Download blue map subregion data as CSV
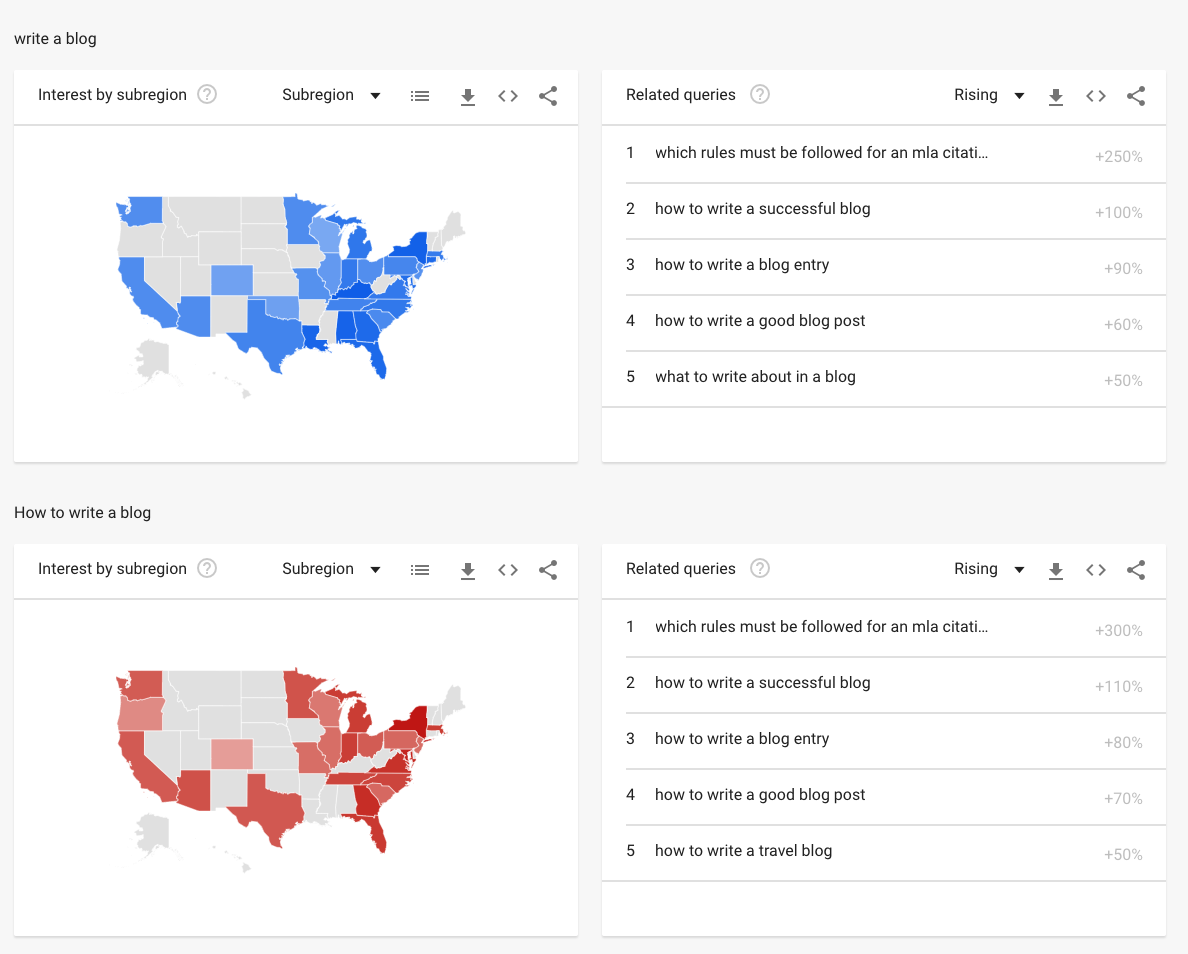 click(467, 96)
